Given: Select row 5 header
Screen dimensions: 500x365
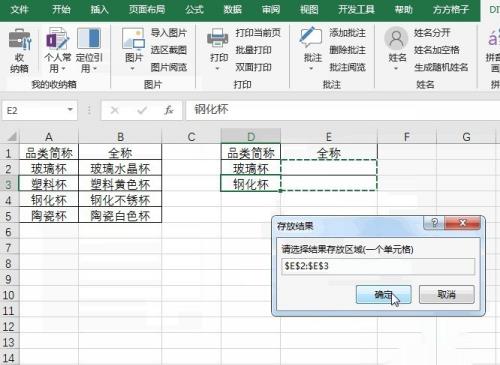Looking at the screenshot, I should click(x=9, y=216).
